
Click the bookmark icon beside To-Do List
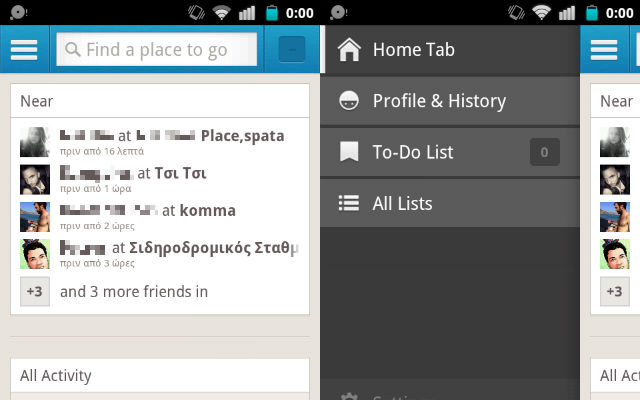pyautogui.click(x=349, y=152)
